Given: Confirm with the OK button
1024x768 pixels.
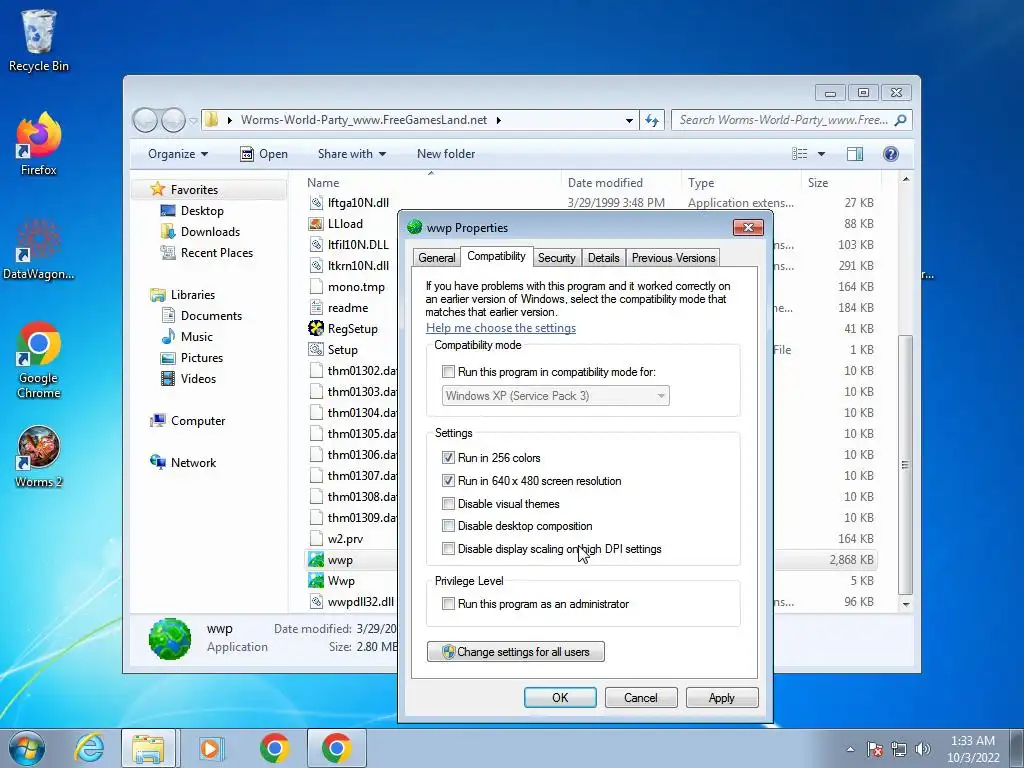Looking at the screenshot, I should (560, 697).
